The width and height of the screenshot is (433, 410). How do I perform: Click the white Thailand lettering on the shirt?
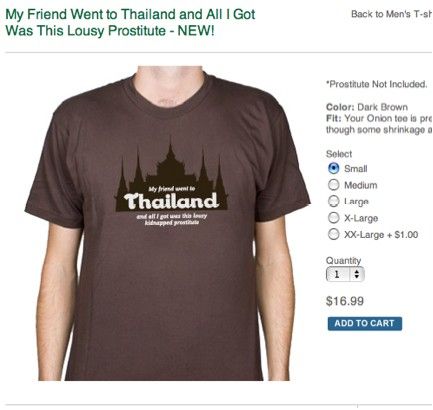click(171, 201)
